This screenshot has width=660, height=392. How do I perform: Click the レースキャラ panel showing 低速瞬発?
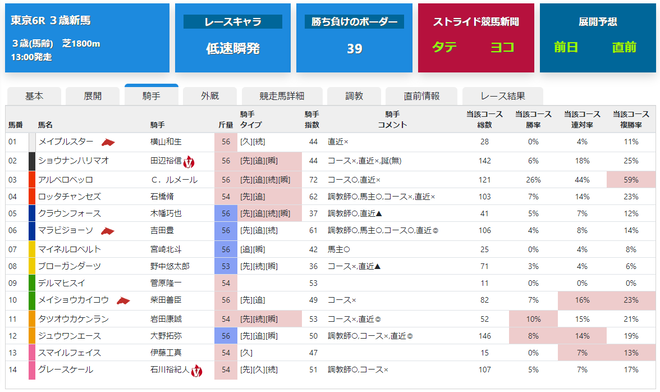pyautogui.click(x=233, y=38)
